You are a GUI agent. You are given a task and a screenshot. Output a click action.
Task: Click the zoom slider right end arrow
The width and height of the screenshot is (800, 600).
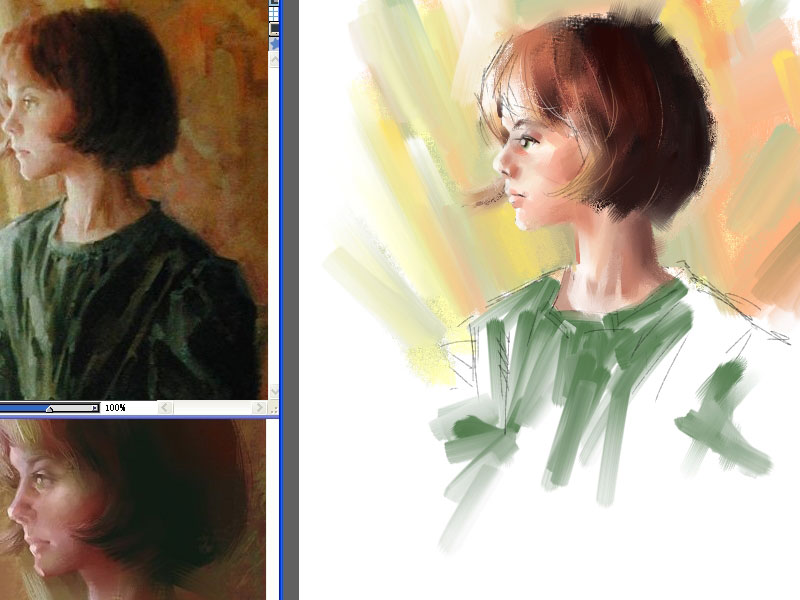[95, 408]
